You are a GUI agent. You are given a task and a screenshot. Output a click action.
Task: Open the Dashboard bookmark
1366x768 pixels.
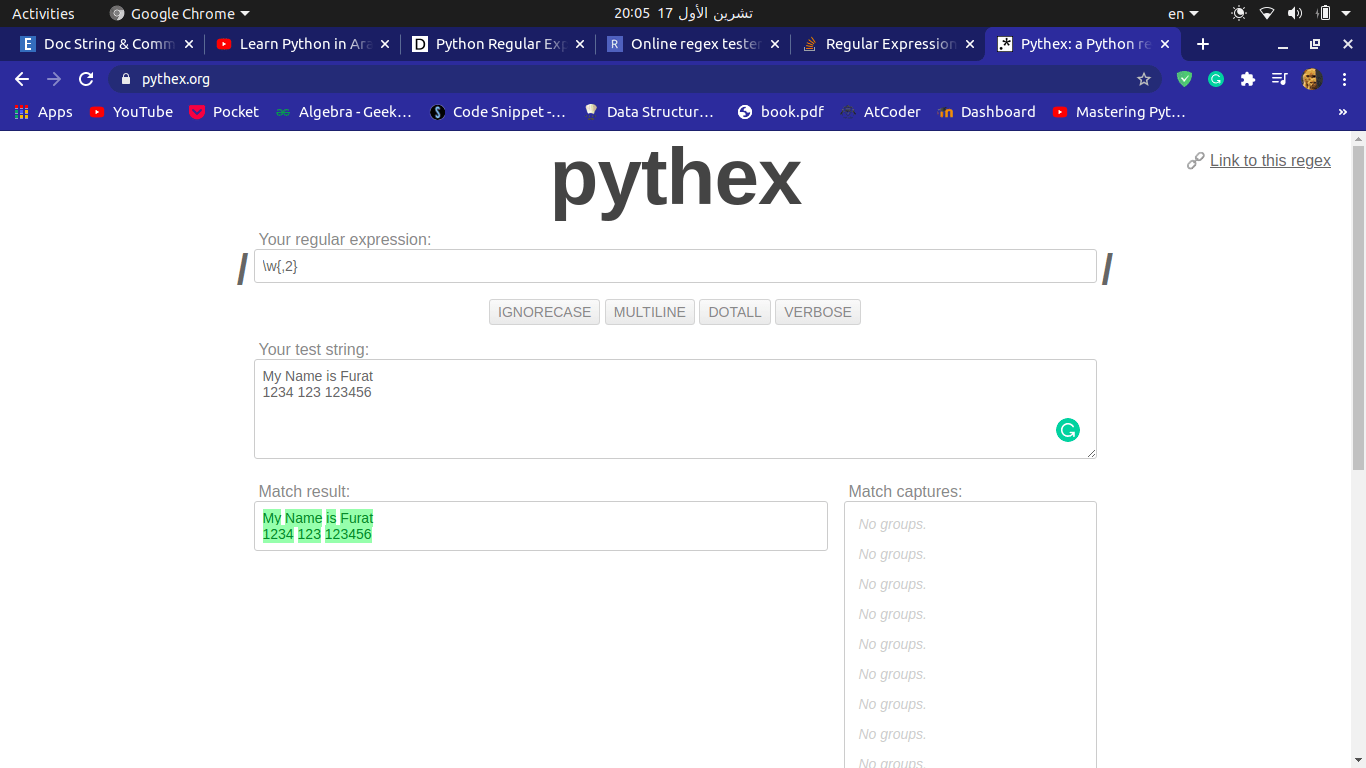(986, 112)
